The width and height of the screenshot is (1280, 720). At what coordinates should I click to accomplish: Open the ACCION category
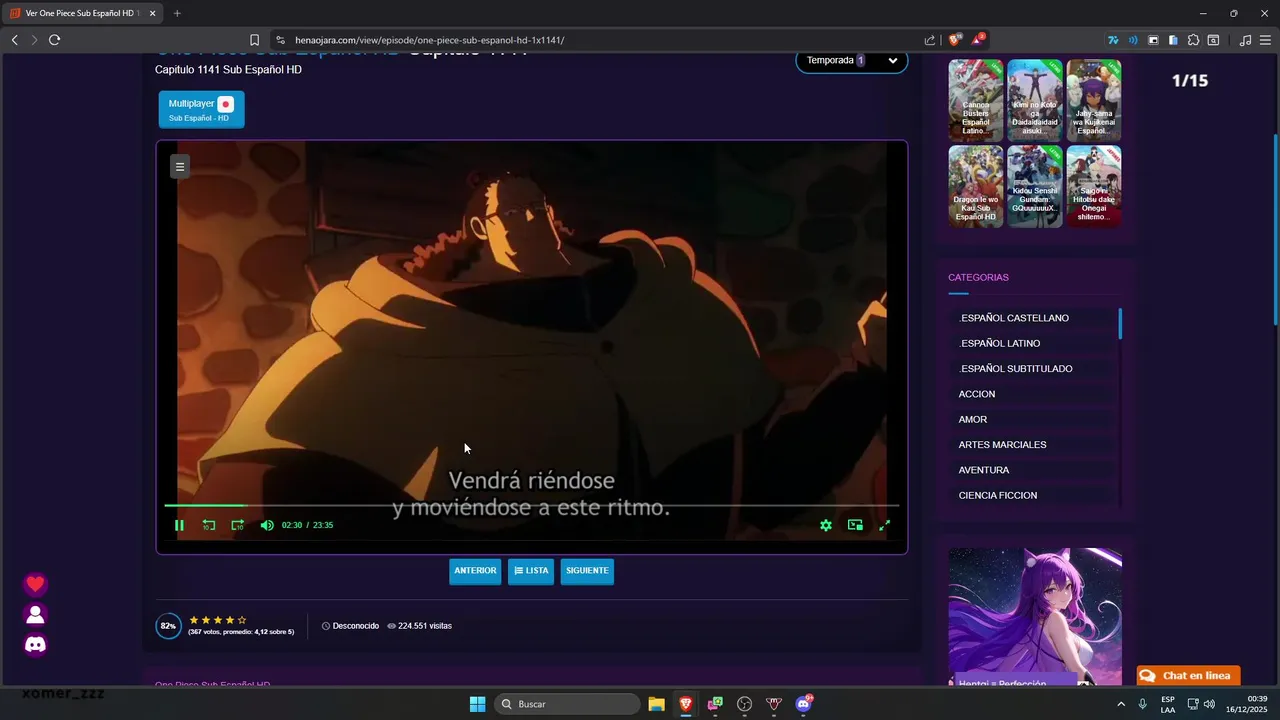point(977,394)
